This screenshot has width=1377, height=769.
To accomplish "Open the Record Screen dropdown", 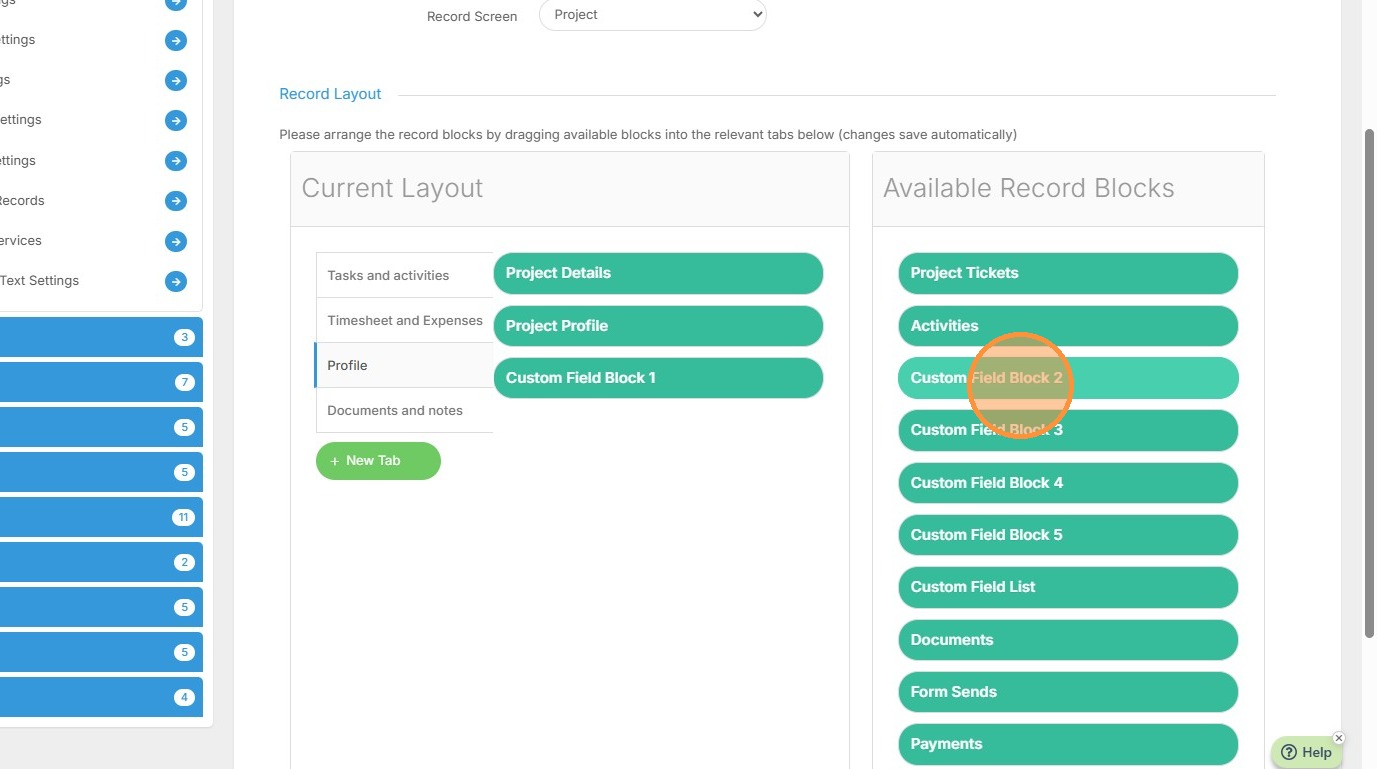I will [x=652, y=15].
